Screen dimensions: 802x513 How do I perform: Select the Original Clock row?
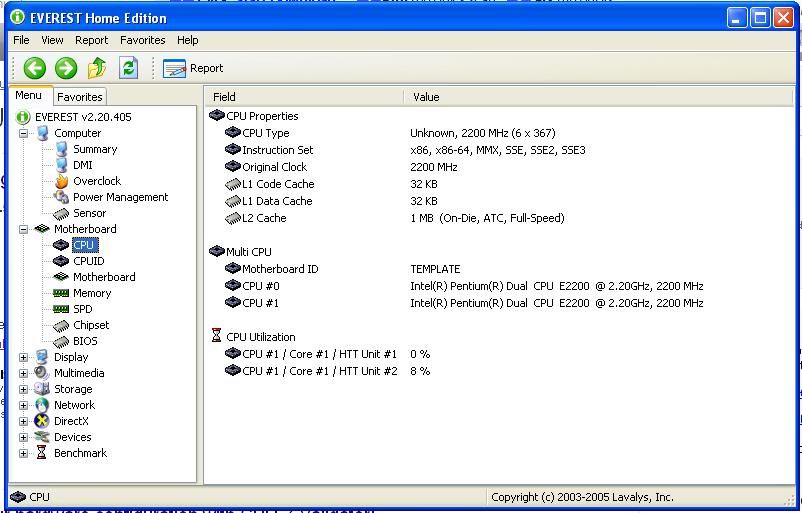click(x=341, y=167)
